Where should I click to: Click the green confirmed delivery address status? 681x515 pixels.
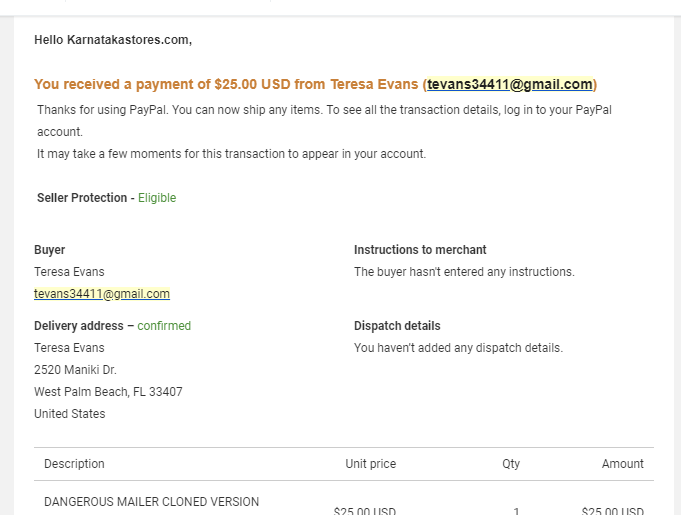(x=164, y=326)
